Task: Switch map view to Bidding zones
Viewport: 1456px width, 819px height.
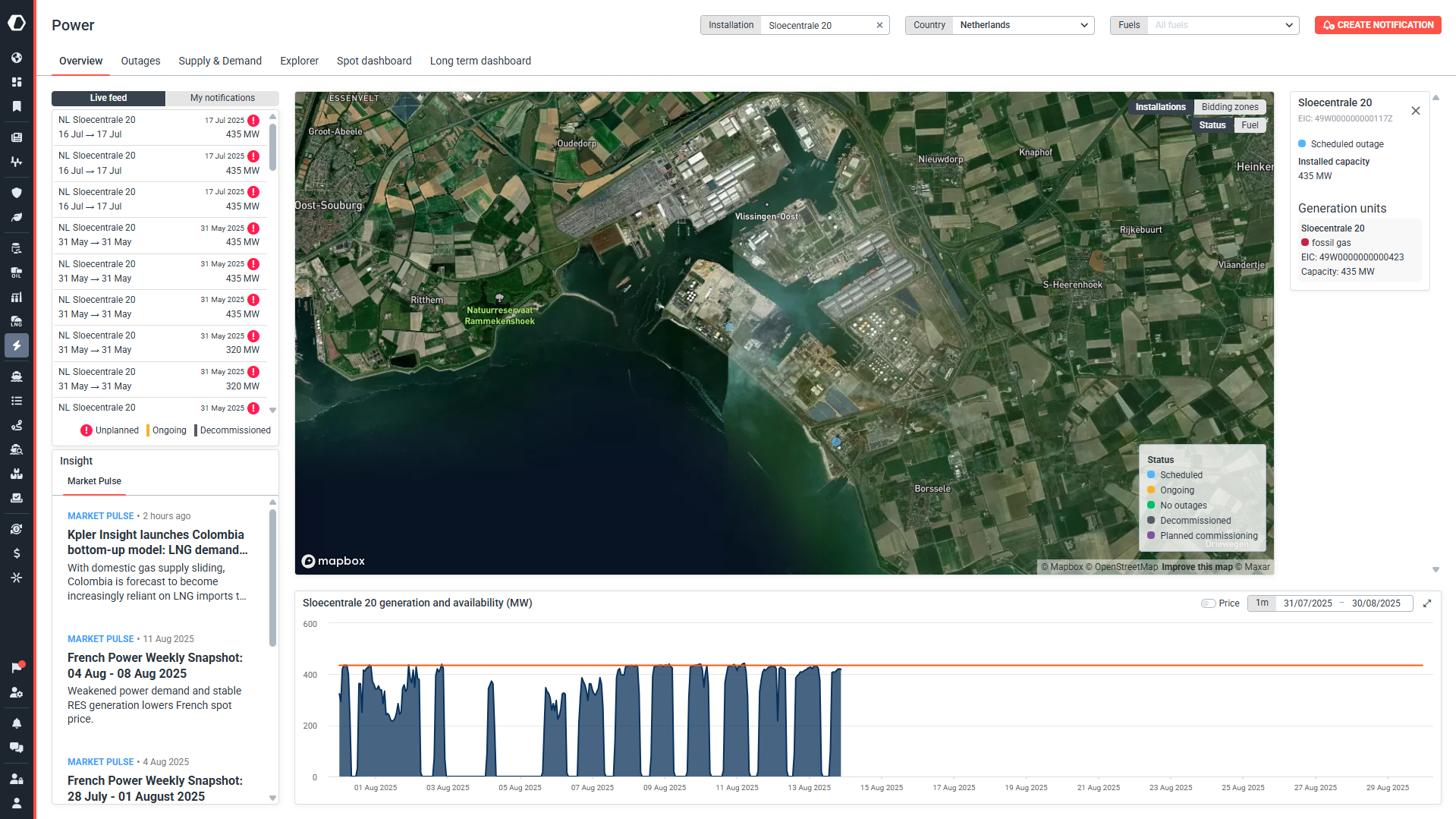Action: (1229, 107)
